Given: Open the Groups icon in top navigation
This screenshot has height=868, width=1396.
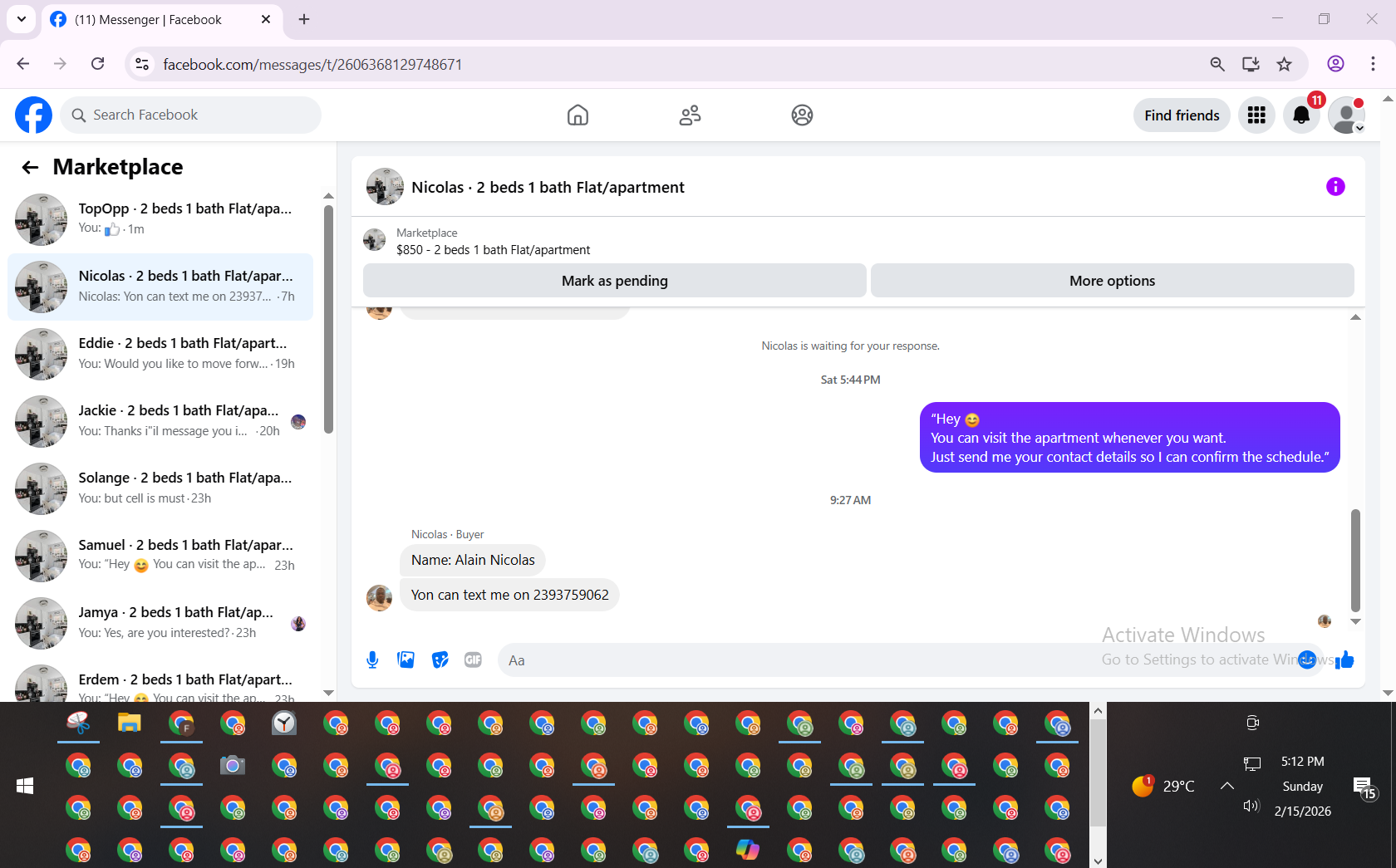Looking at the screenshot, I should point(802,115).
